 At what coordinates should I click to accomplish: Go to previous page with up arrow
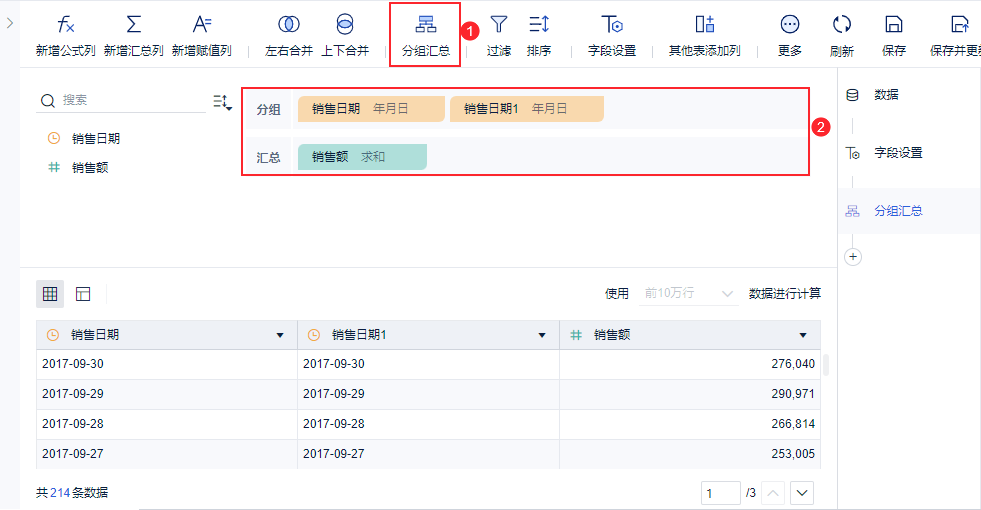[x=773, y=493]
